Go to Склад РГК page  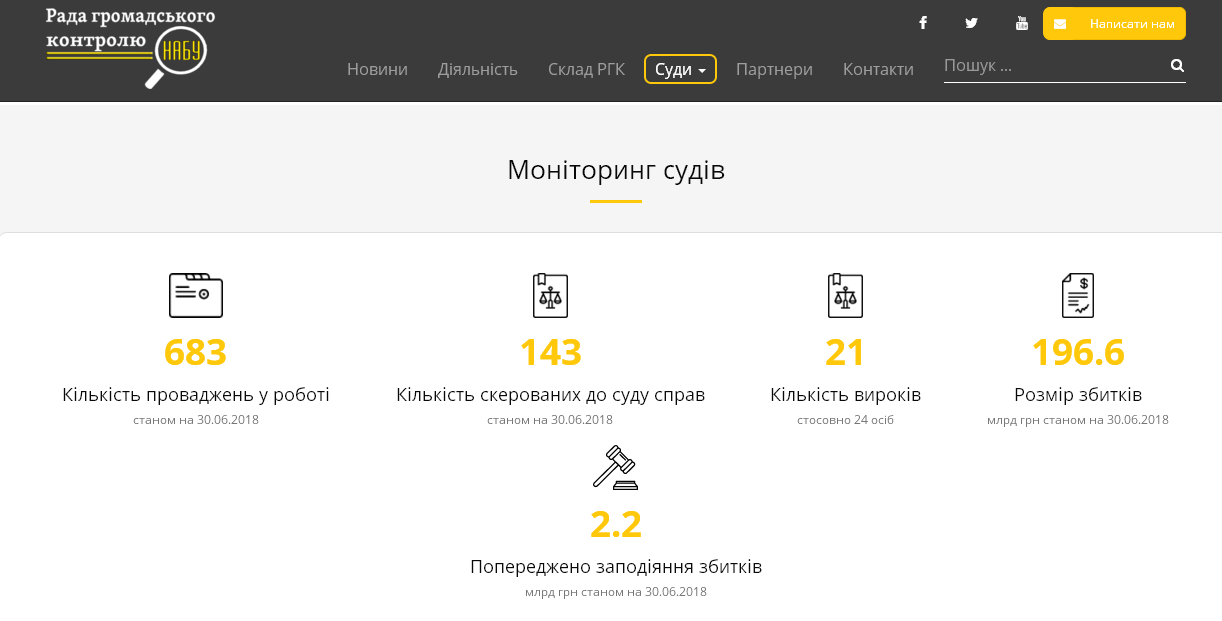tap(586, 69)
